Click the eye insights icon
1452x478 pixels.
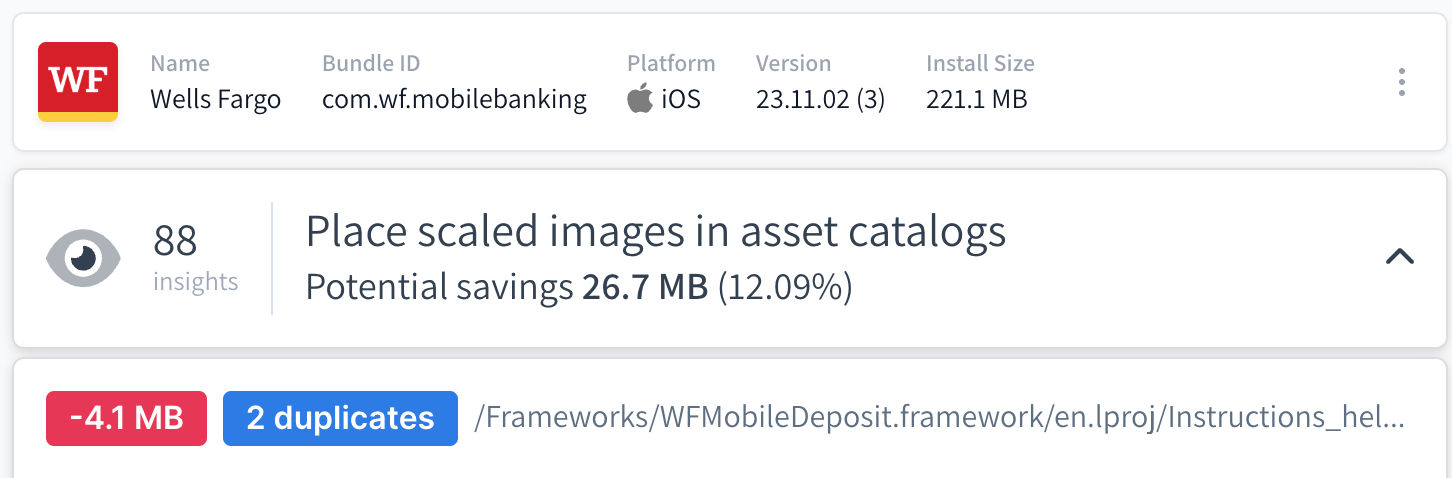[84, 258]
